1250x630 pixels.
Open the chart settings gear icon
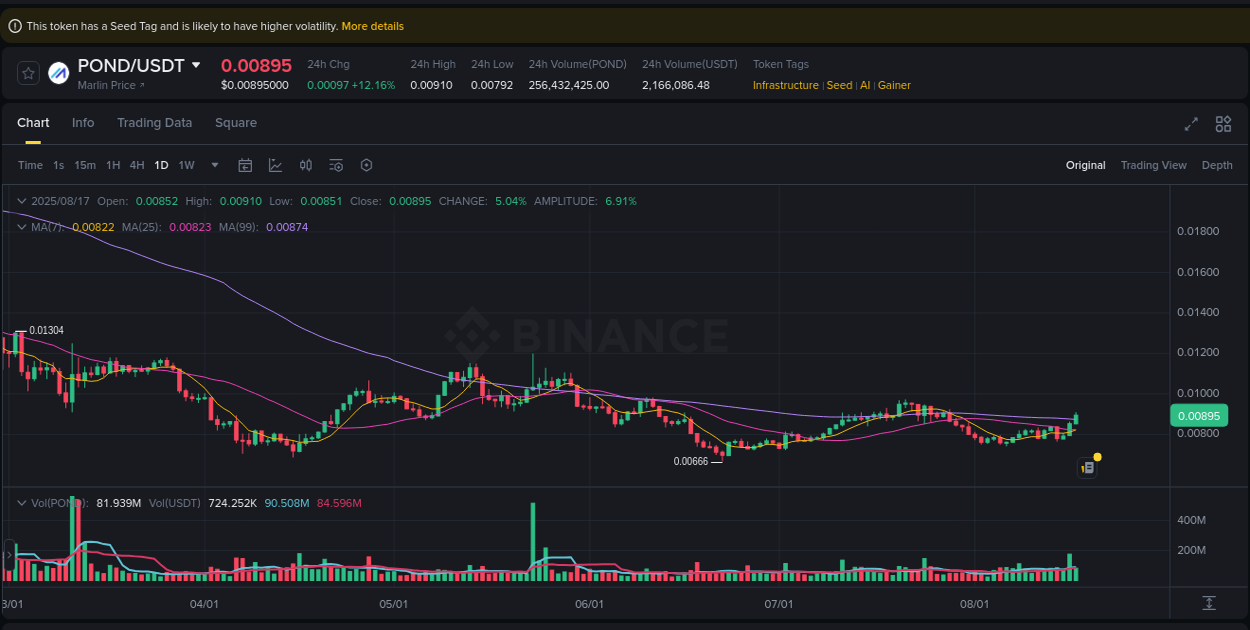coord(366,164)
